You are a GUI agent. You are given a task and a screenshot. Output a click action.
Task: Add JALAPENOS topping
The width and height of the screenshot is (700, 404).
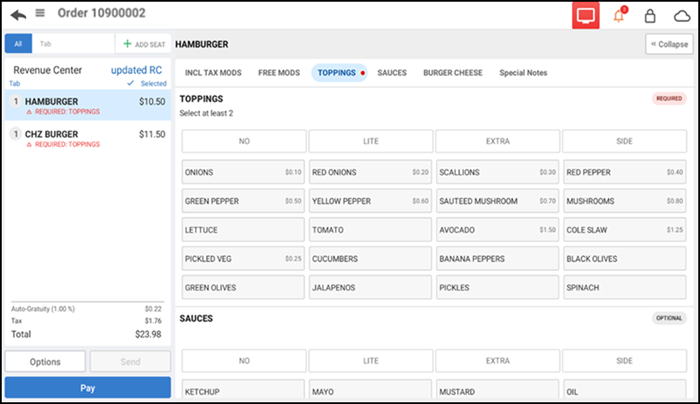tap(370, 287)
